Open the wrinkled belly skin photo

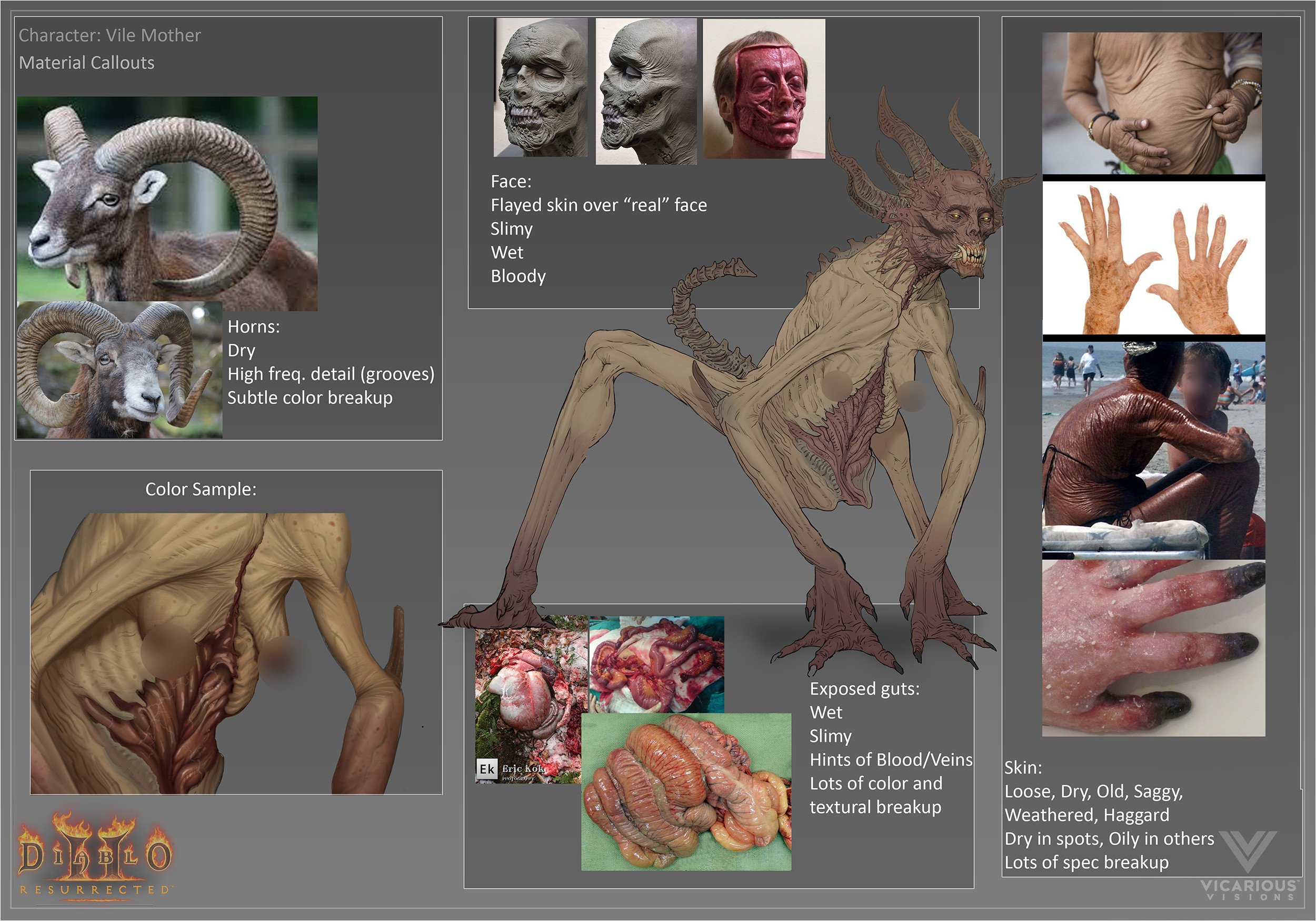click(x=1153, y=103)
